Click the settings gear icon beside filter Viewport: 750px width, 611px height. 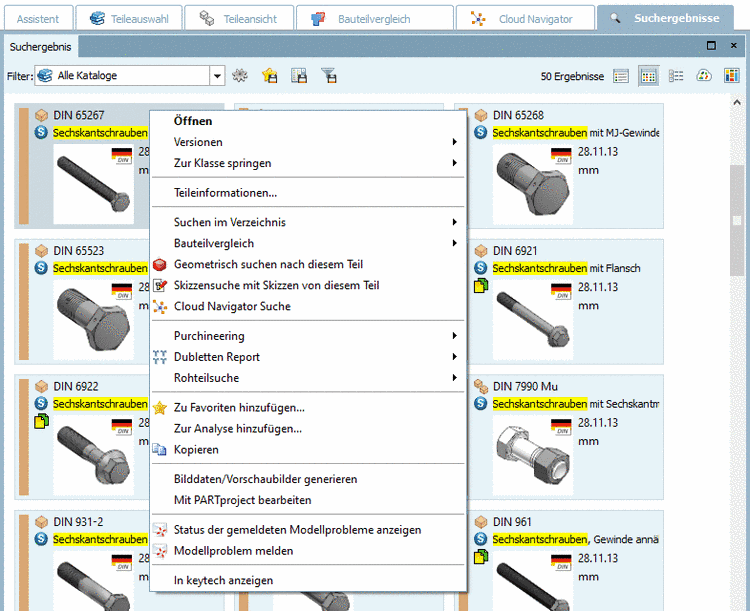[x=240, y=76]
